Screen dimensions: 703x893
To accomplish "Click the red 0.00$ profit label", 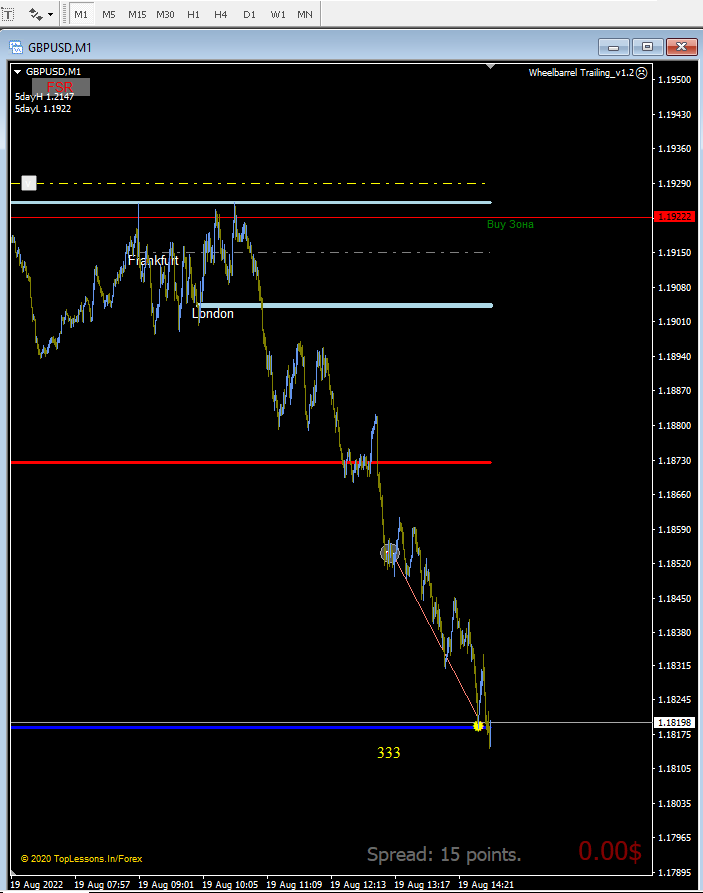I will pyautogui.click(x=610, y=851).
